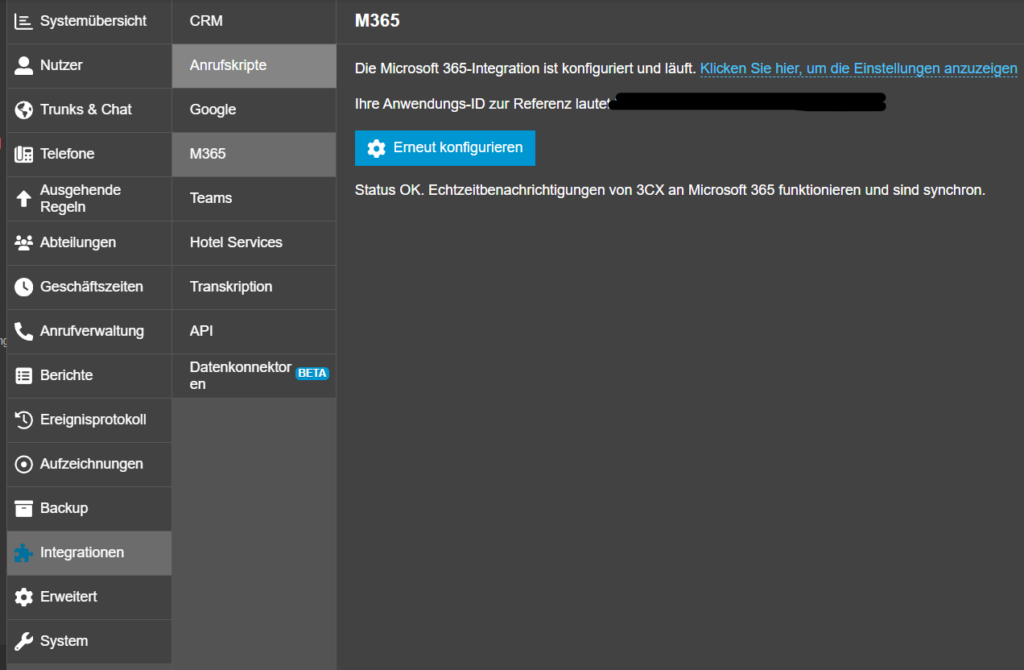1024x670 pixels.
Task: Open the Berichte section
Action: (x=89, y=375)
